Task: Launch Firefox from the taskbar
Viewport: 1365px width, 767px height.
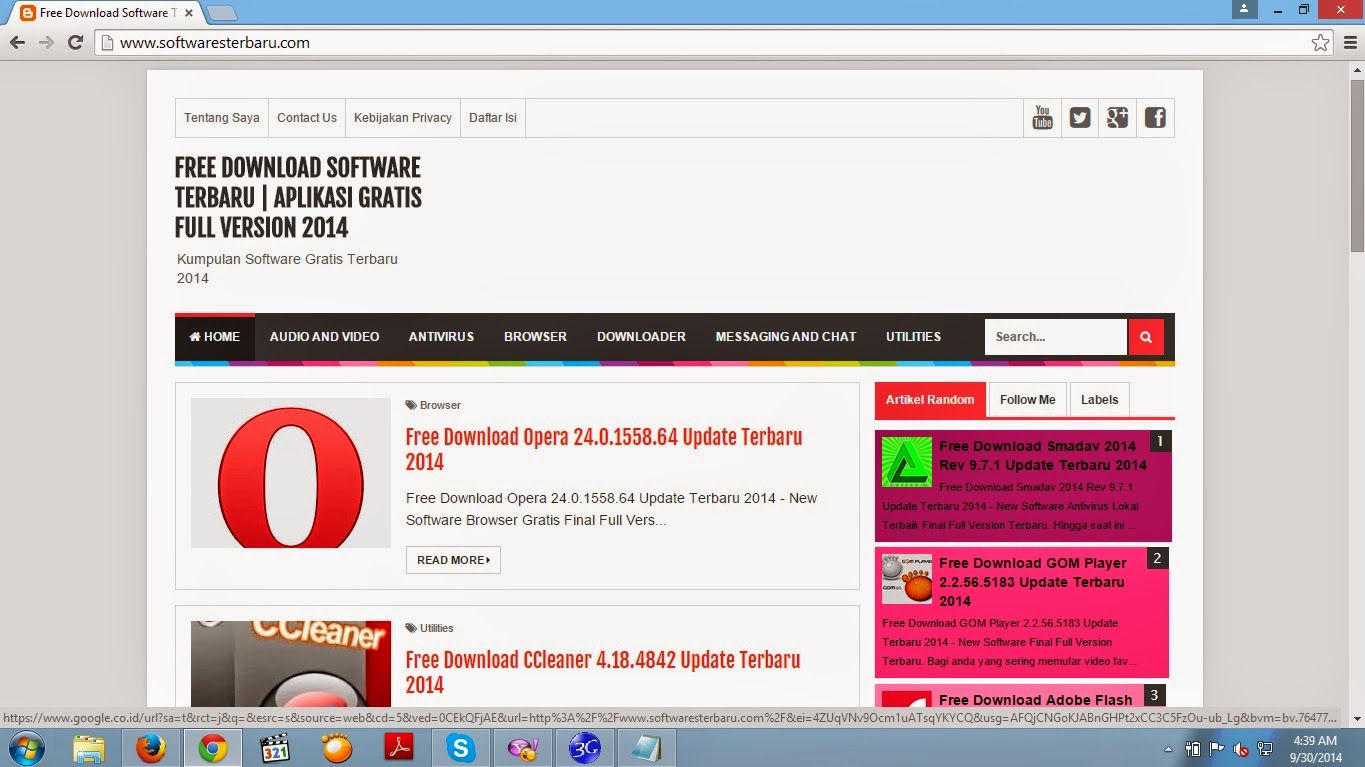Action: pyautogui.click(x=151, y=748)
